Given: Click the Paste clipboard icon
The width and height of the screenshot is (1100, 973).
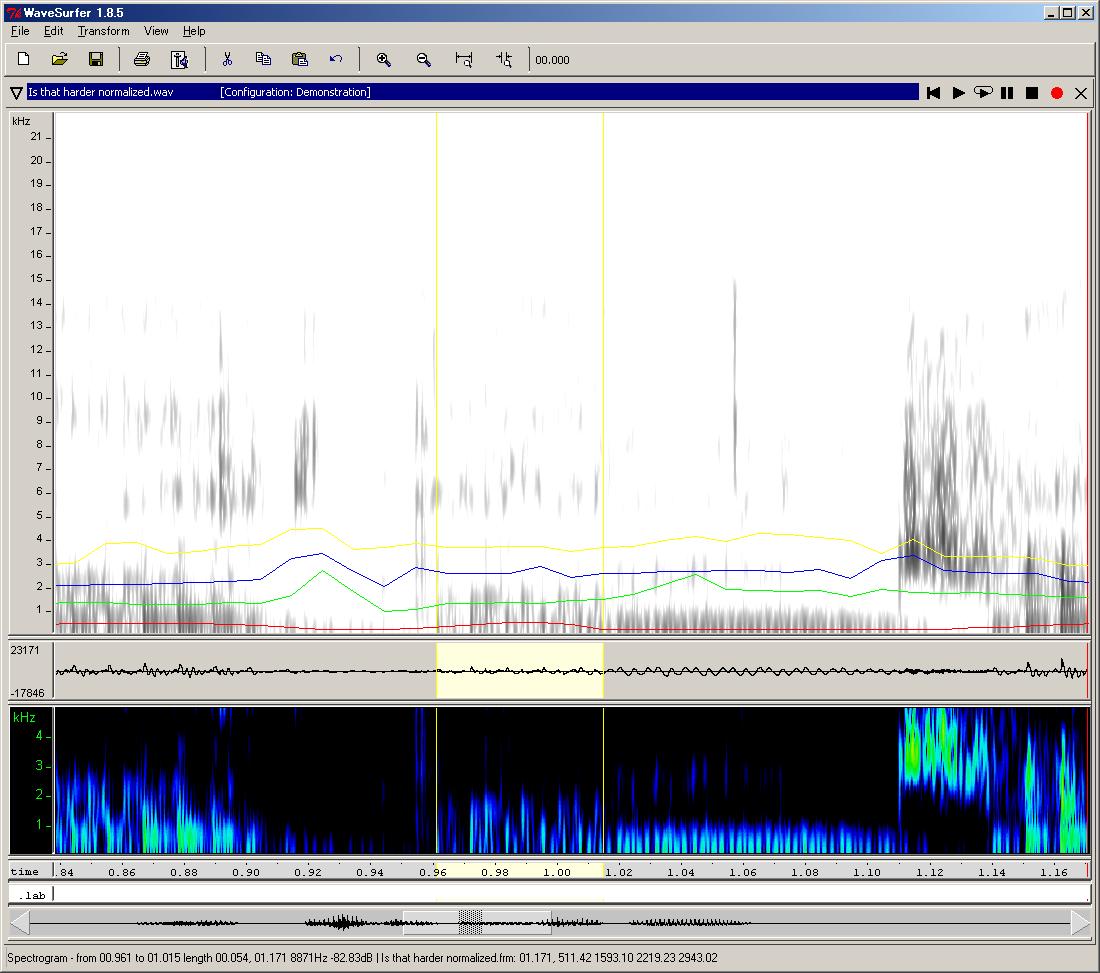Looking at the screenshot, I should coord(299,60).
